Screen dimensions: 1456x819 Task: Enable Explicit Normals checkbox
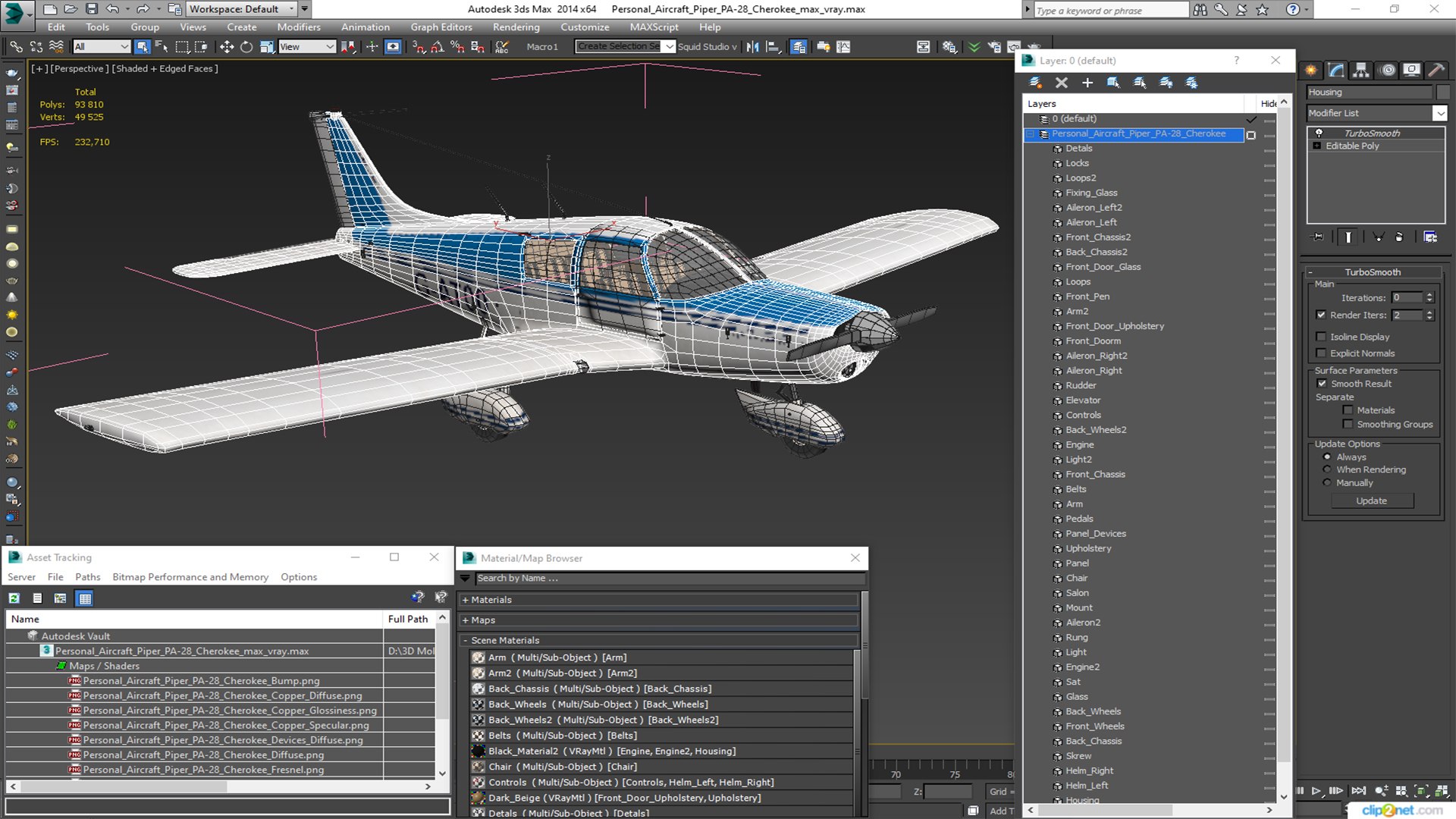click(1321, 353)
